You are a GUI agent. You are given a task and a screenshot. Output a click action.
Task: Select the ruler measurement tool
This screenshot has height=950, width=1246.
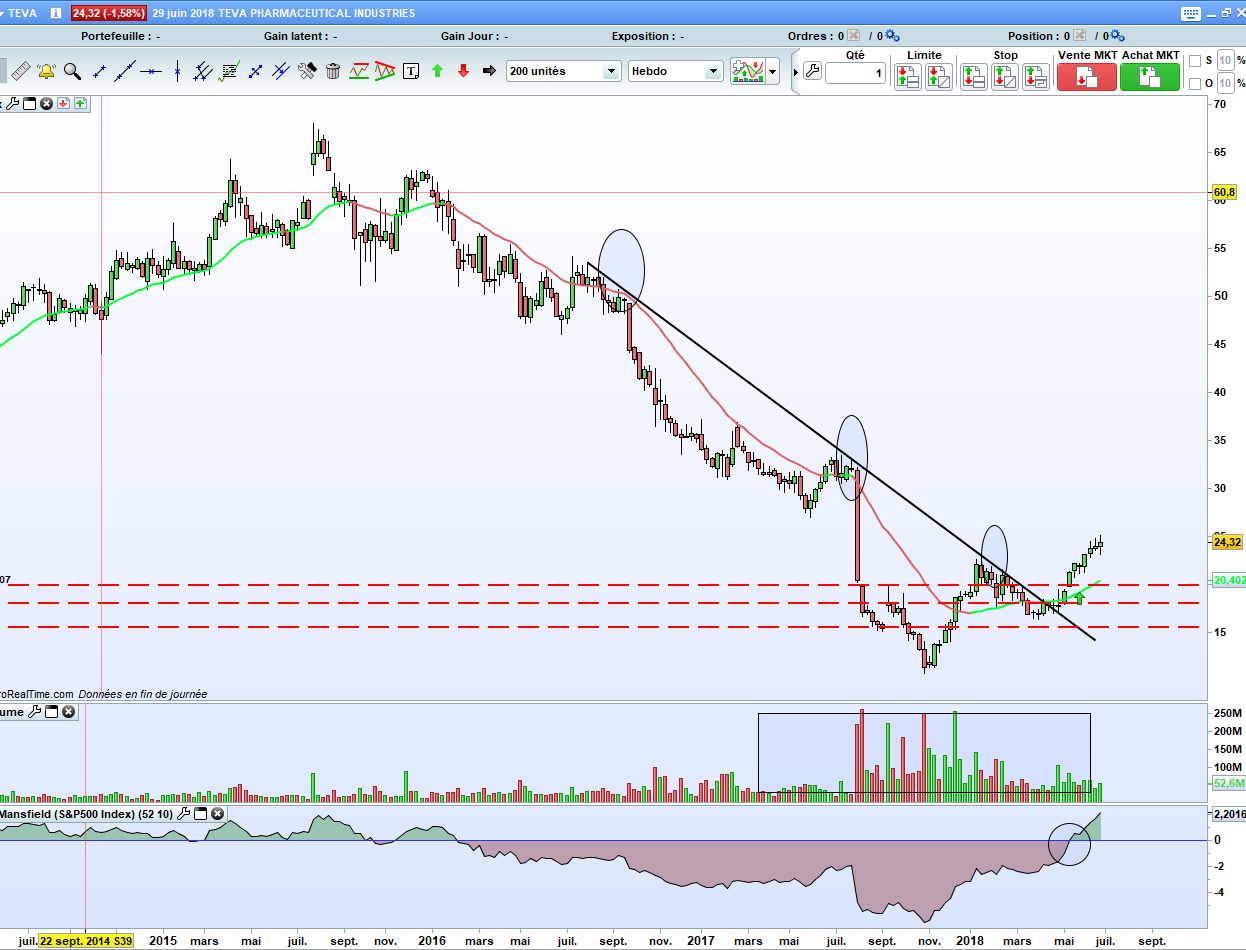tap(18, 71)
